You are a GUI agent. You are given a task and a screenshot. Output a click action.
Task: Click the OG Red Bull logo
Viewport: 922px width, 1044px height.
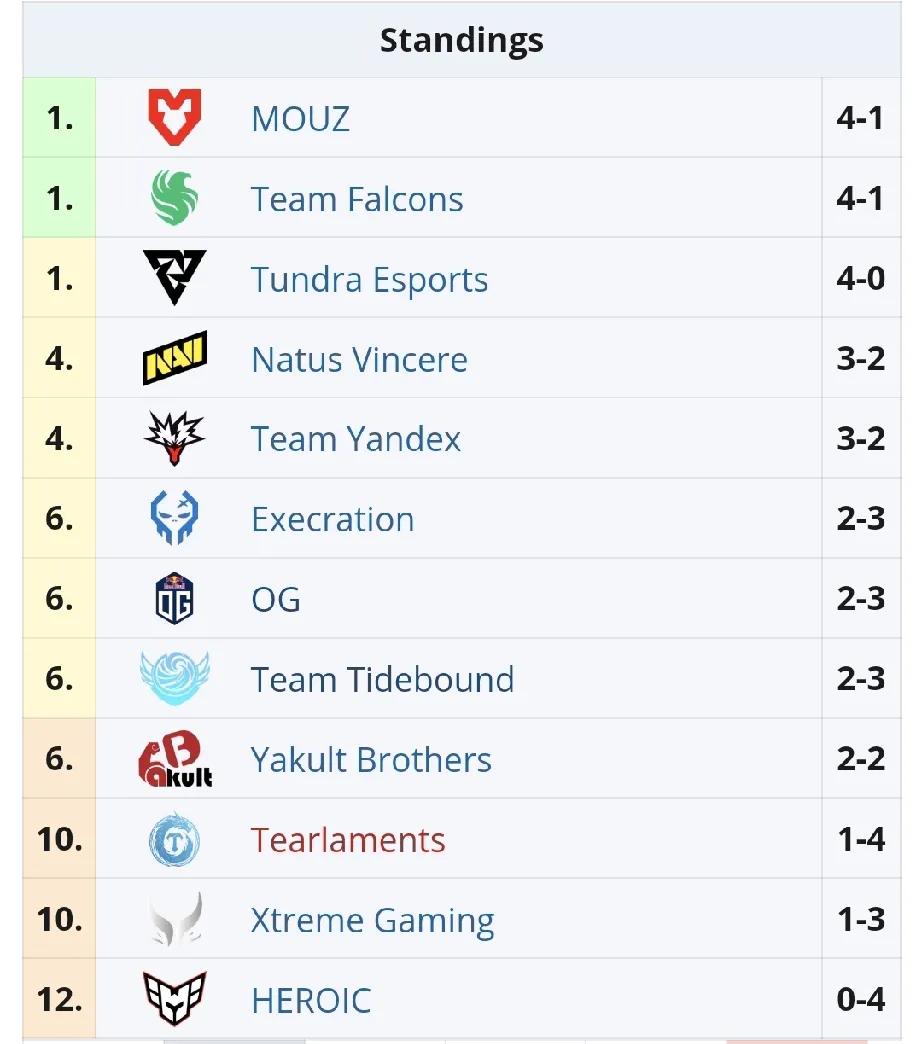coord(174,599)
